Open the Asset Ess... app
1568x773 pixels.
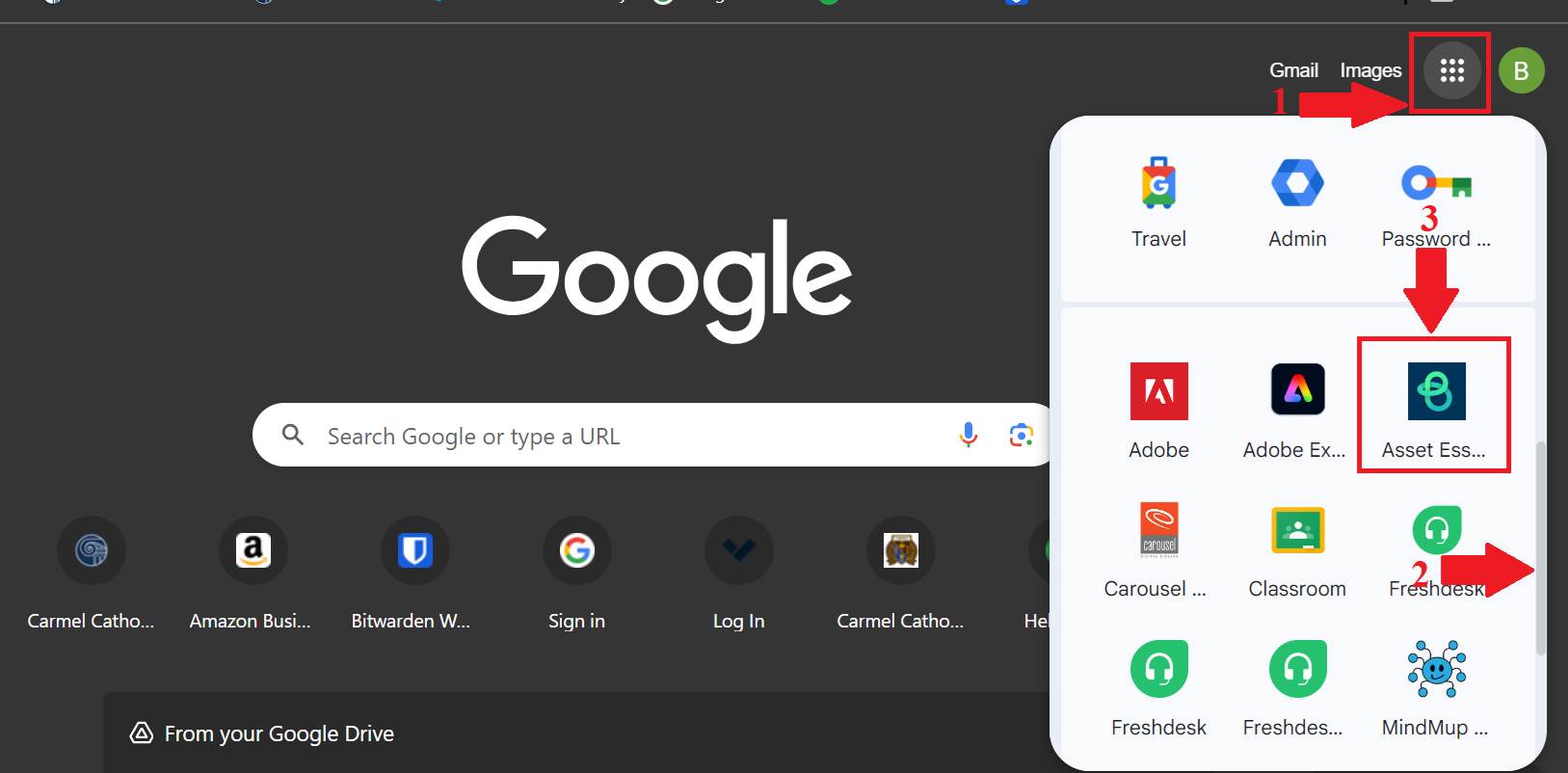(1435, 412)
